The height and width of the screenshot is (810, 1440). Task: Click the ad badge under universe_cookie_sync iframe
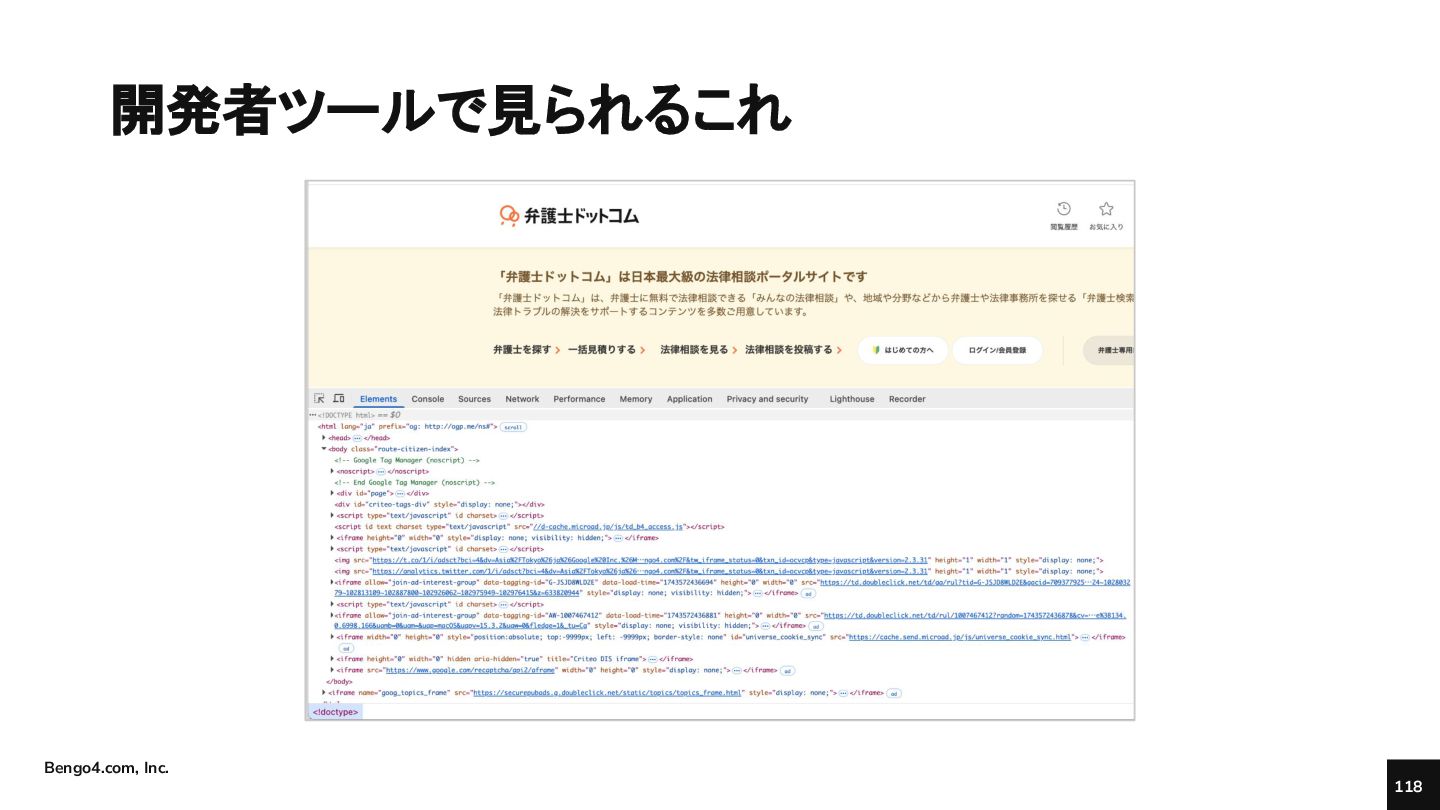[346, 648]
